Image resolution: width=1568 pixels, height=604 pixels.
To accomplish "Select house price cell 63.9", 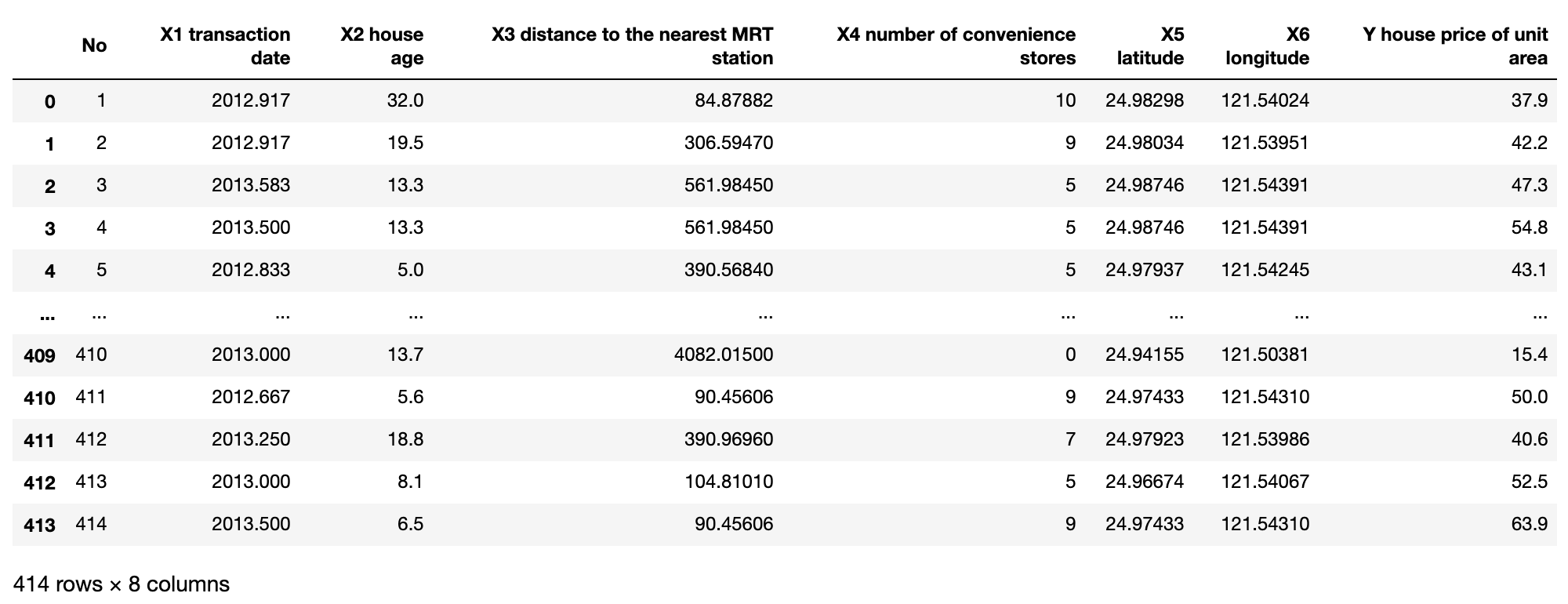I will 1529,524.
